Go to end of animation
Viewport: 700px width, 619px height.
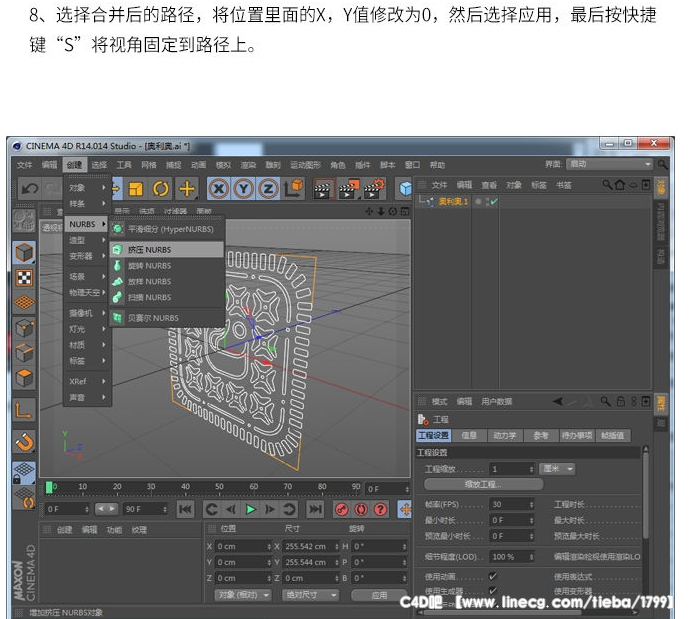316,509
